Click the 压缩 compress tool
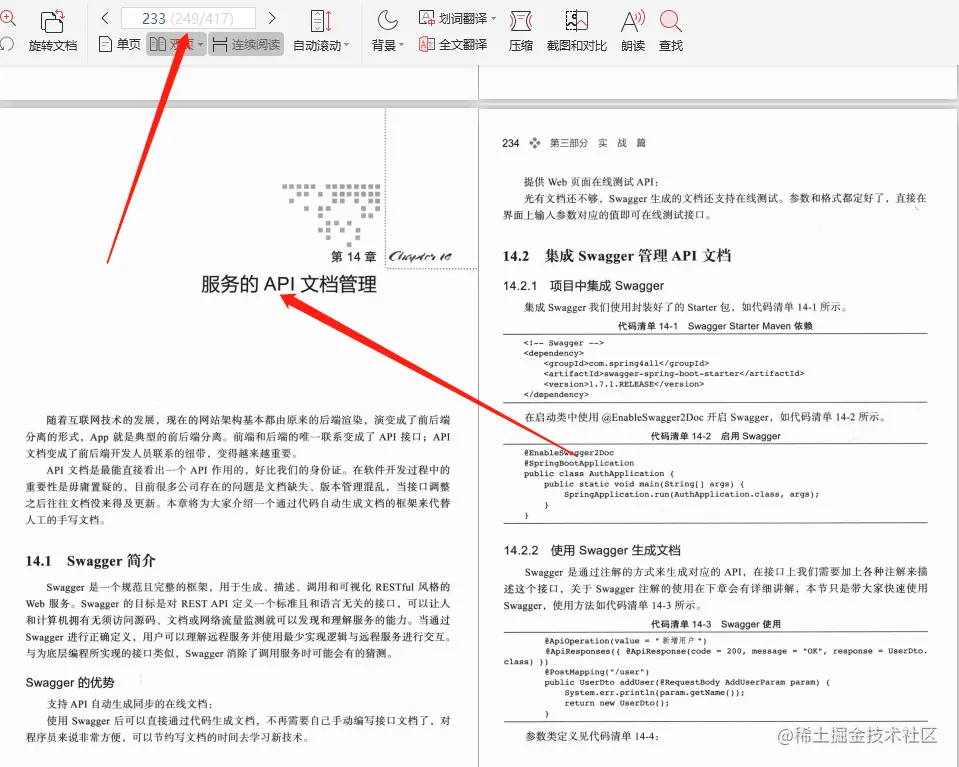The height and width of the screenshot is (767, 959). [520, 31]
